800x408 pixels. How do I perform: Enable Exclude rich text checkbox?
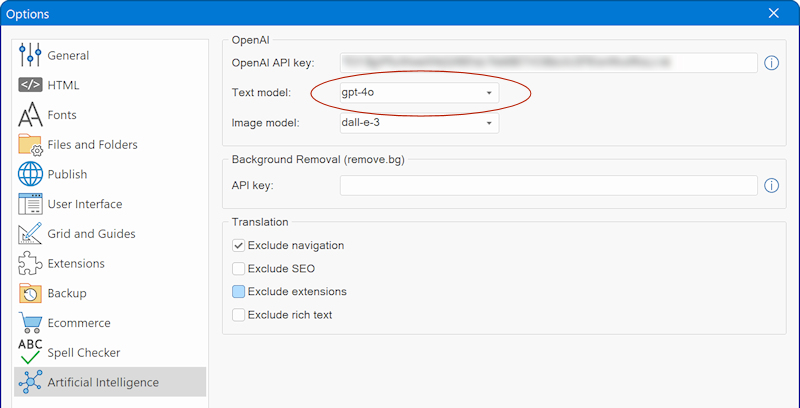pos(238,315)
